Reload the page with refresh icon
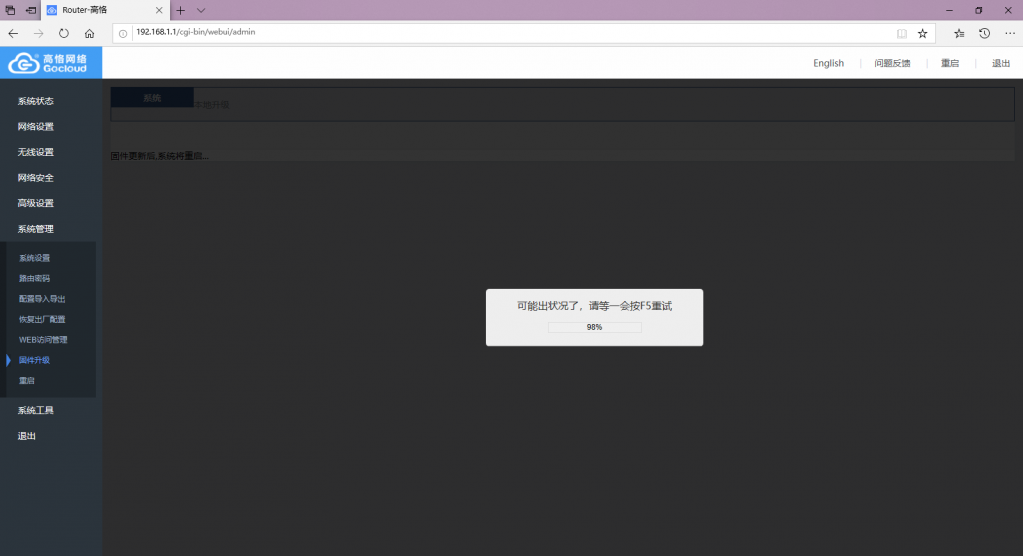This screenshot has width=1023, height=556. (x=63, y=33)
